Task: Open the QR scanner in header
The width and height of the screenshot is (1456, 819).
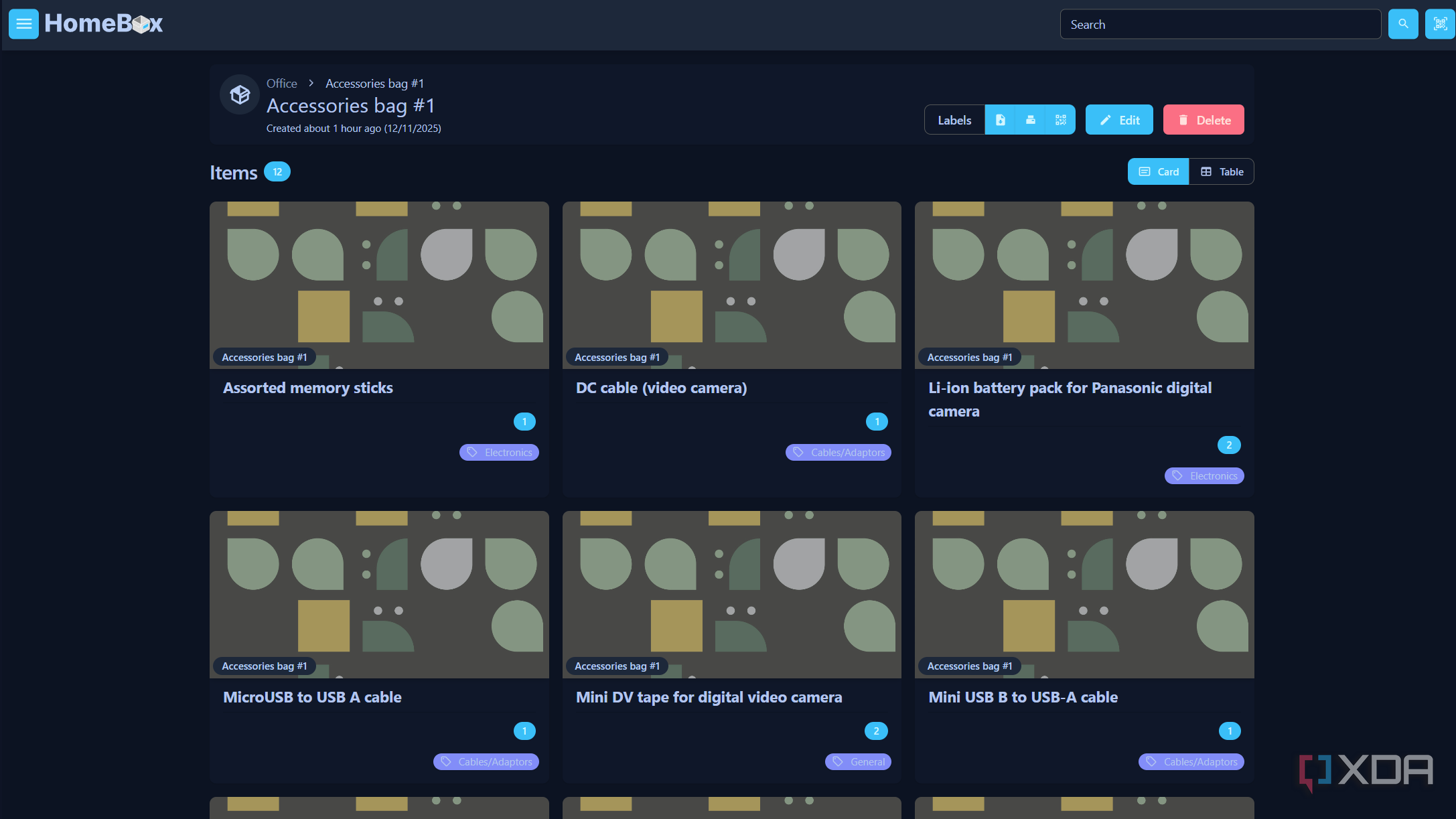Action: [1440, 24]
